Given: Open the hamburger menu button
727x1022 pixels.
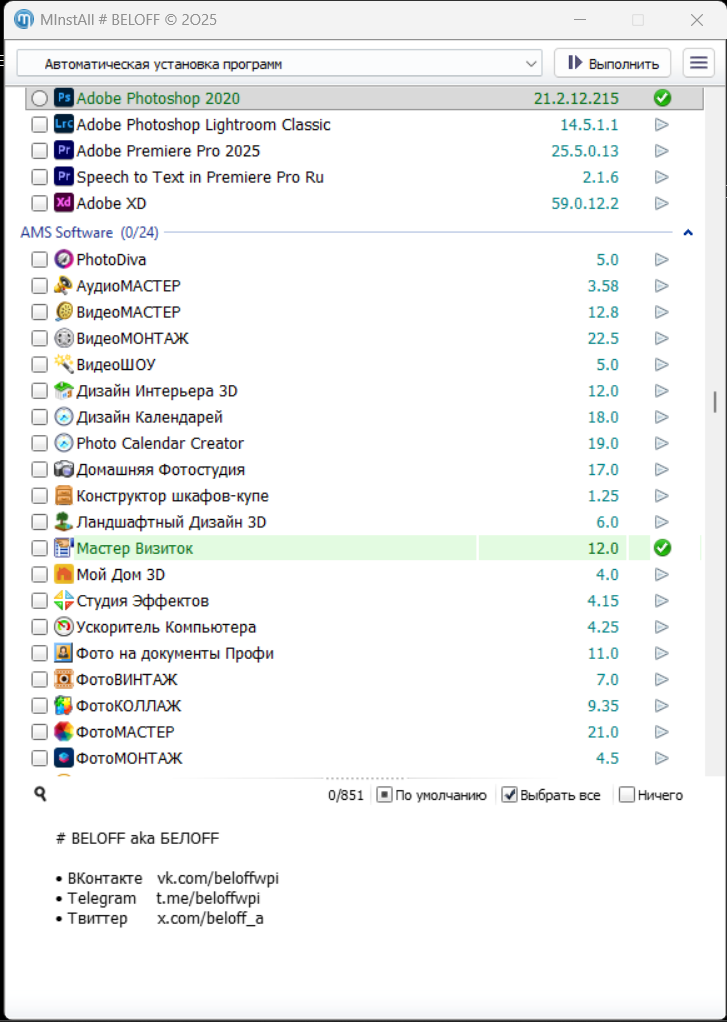Looking at the screenshot, I should coord(699,63).
